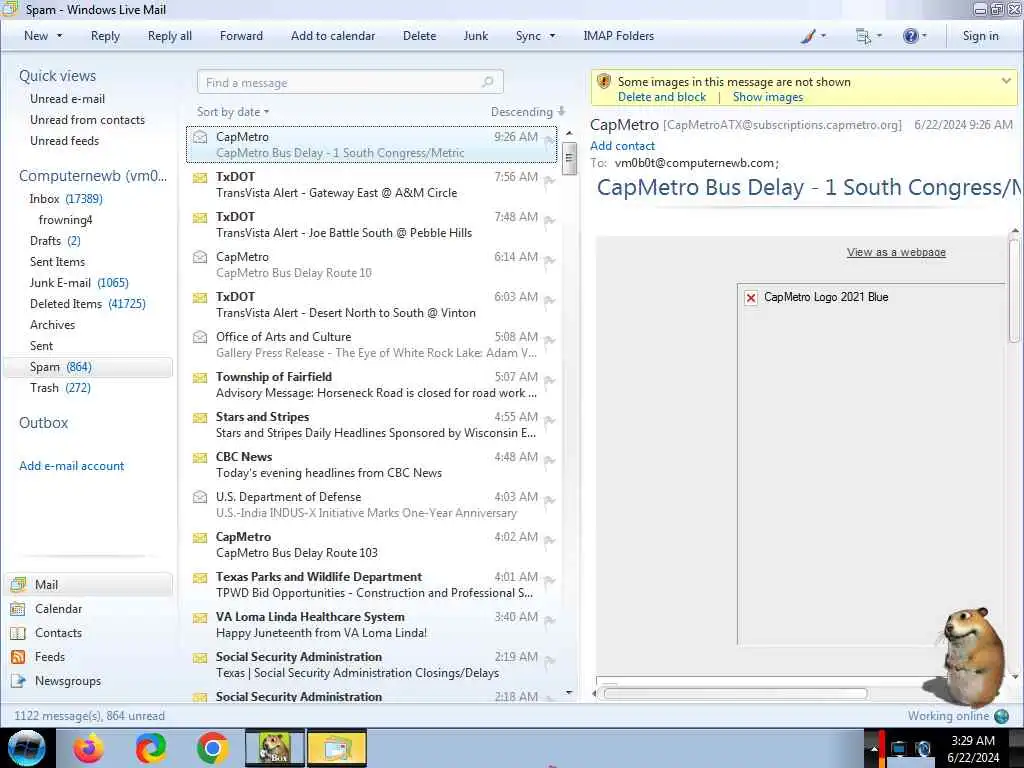
Task: Click the preview pane vertical scrollbar thumb
Action: pyautogui.click(x=1014, y=291)
